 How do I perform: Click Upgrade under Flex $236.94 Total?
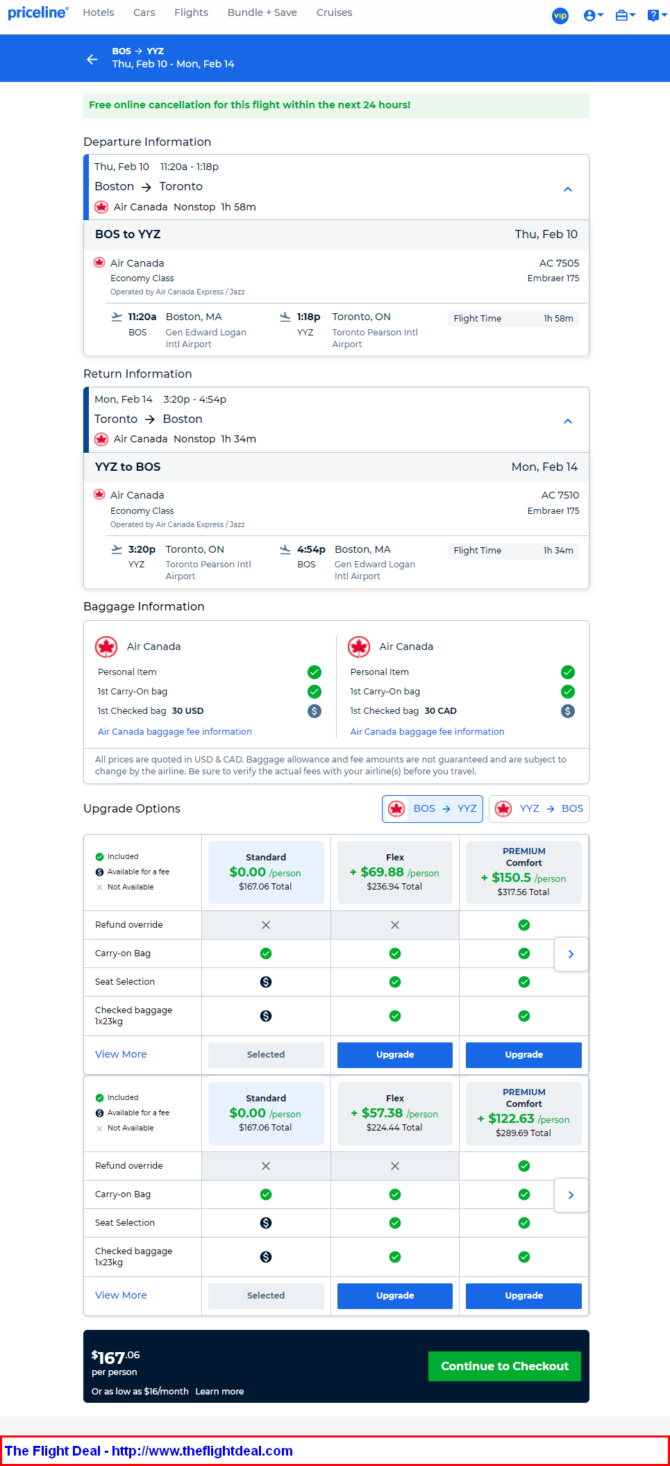tap(395, 1055)
